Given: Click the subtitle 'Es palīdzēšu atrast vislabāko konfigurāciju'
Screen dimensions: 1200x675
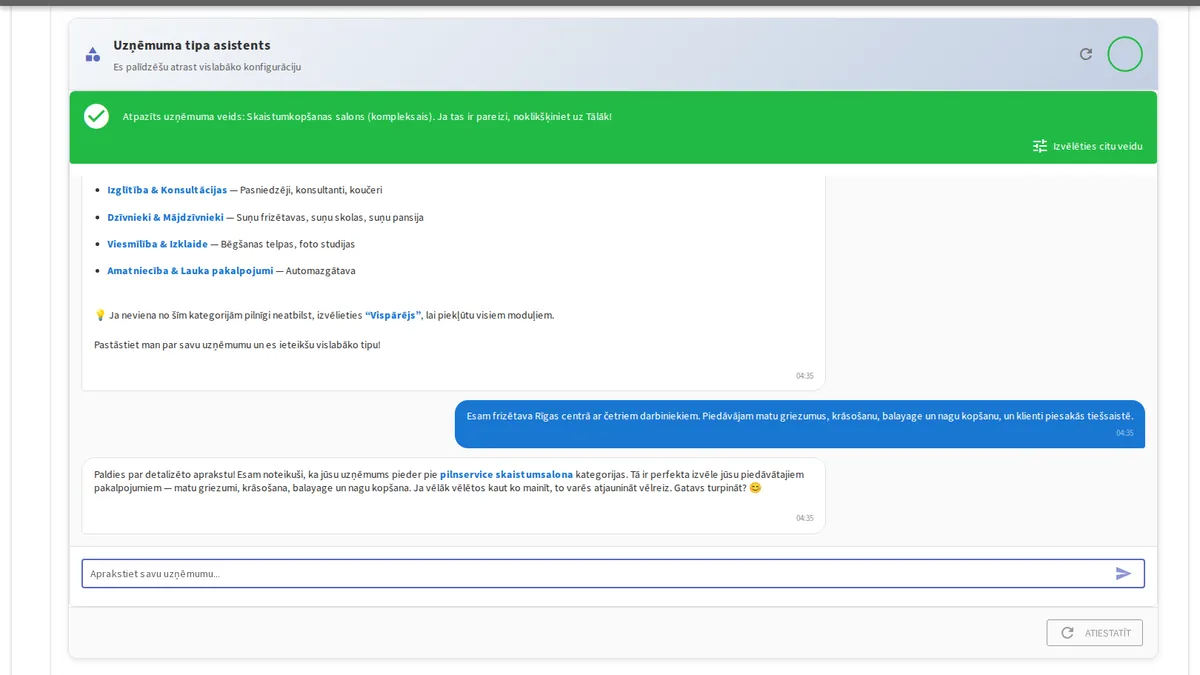Looking at the screenshot, I should pos(207,67).
